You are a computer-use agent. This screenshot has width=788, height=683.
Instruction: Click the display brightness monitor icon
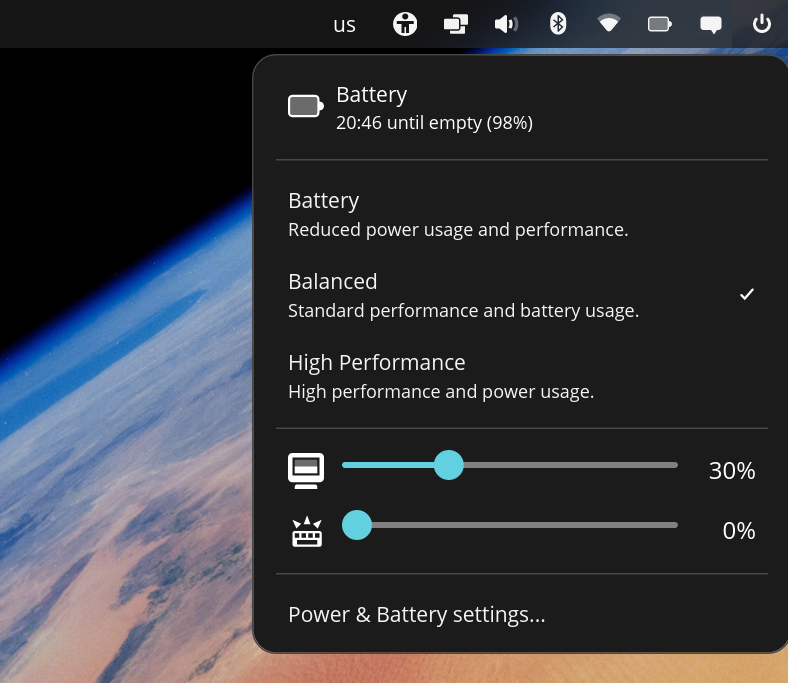point(306,471)
